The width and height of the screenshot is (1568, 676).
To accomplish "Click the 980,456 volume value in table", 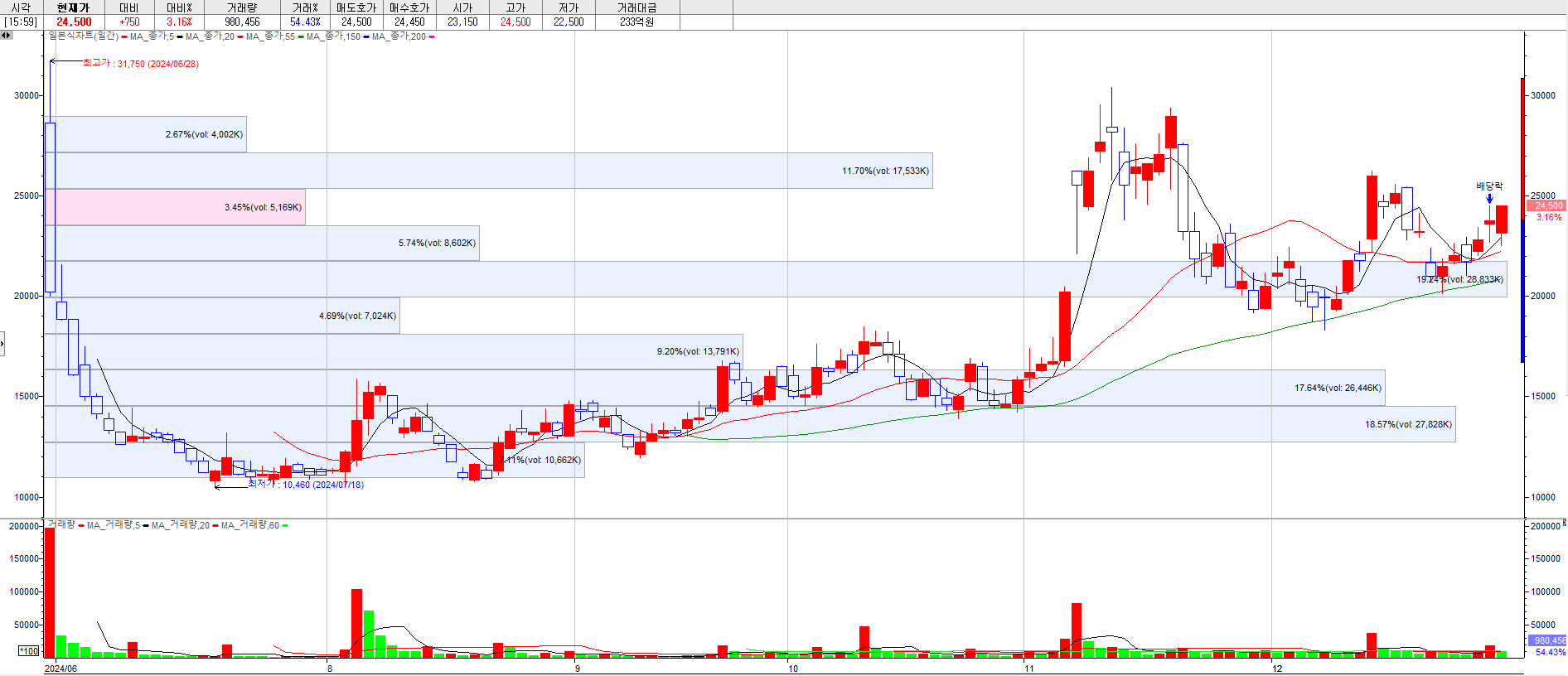I will tap(242, 22).
